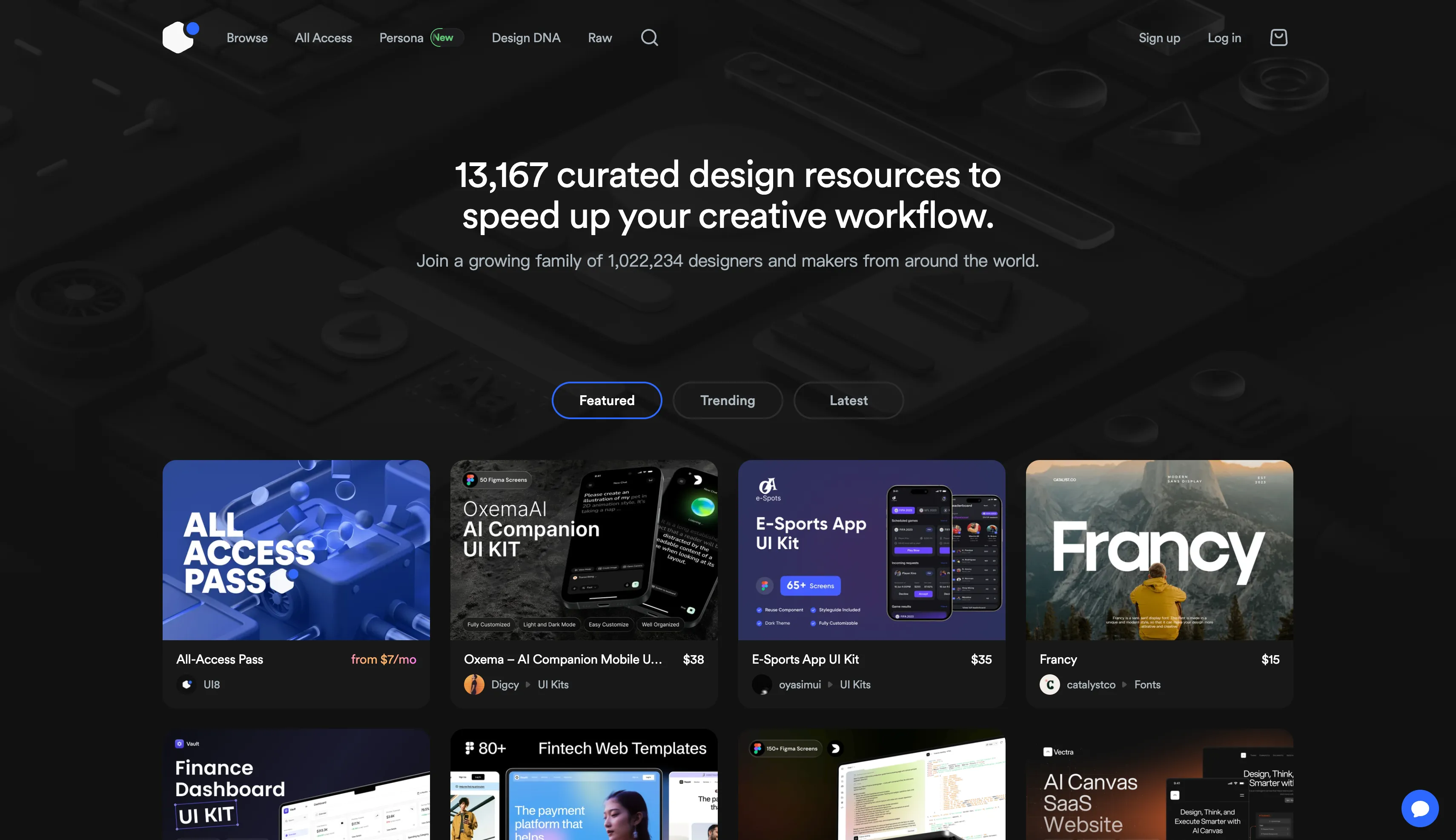Open the Fonts category link under Francy

[1147, 685]
